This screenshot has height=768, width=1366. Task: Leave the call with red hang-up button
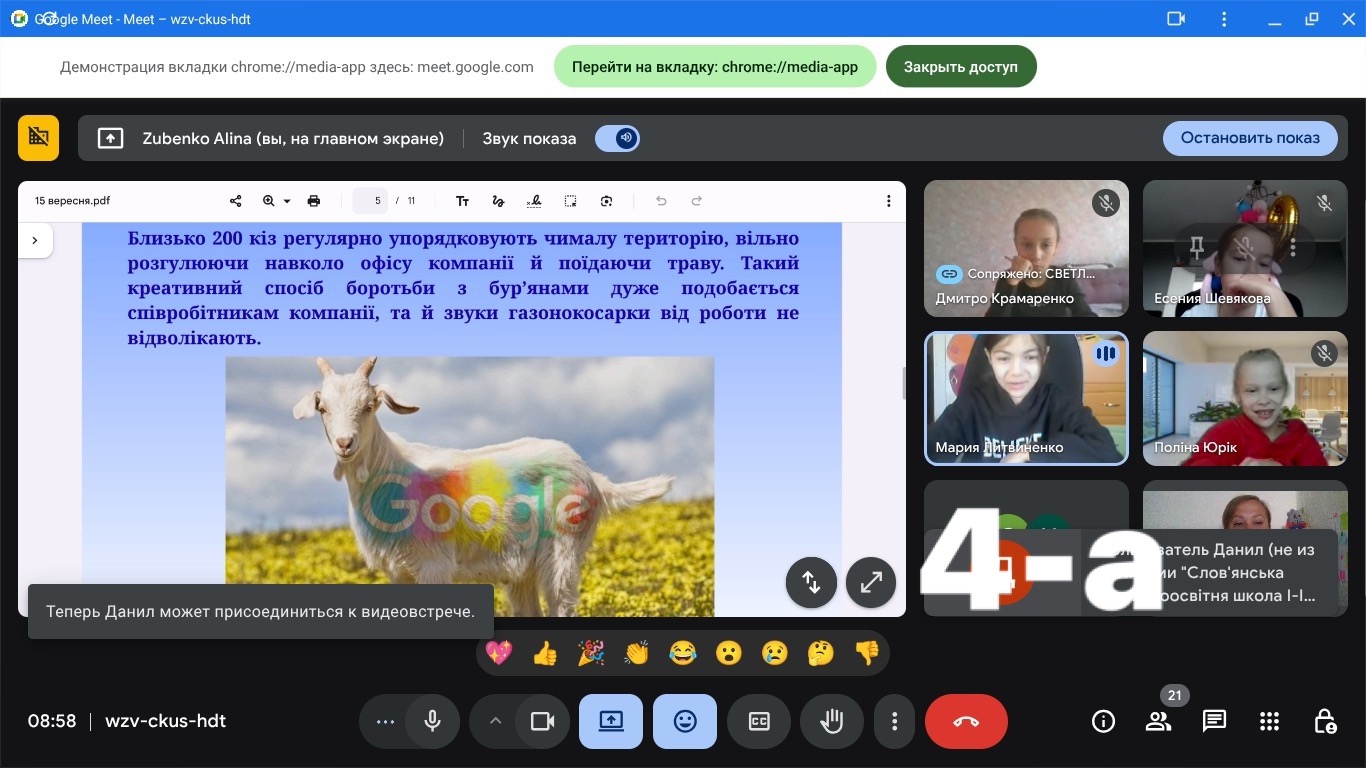click(x=966, y=722)
